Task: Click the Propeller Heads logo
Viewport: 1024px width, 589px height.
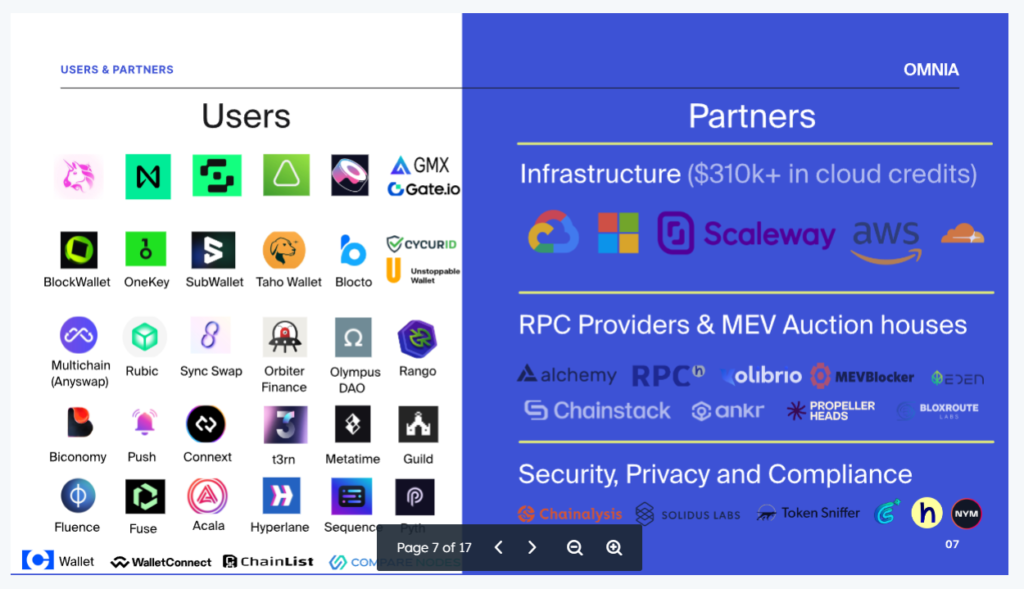Action: 831,410
